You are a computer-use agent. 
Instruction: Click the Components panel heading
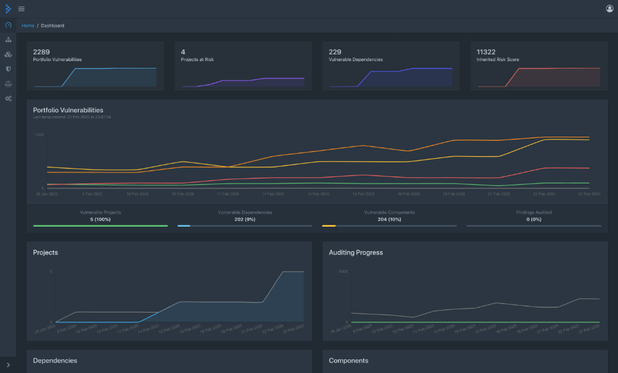[348, 360]
